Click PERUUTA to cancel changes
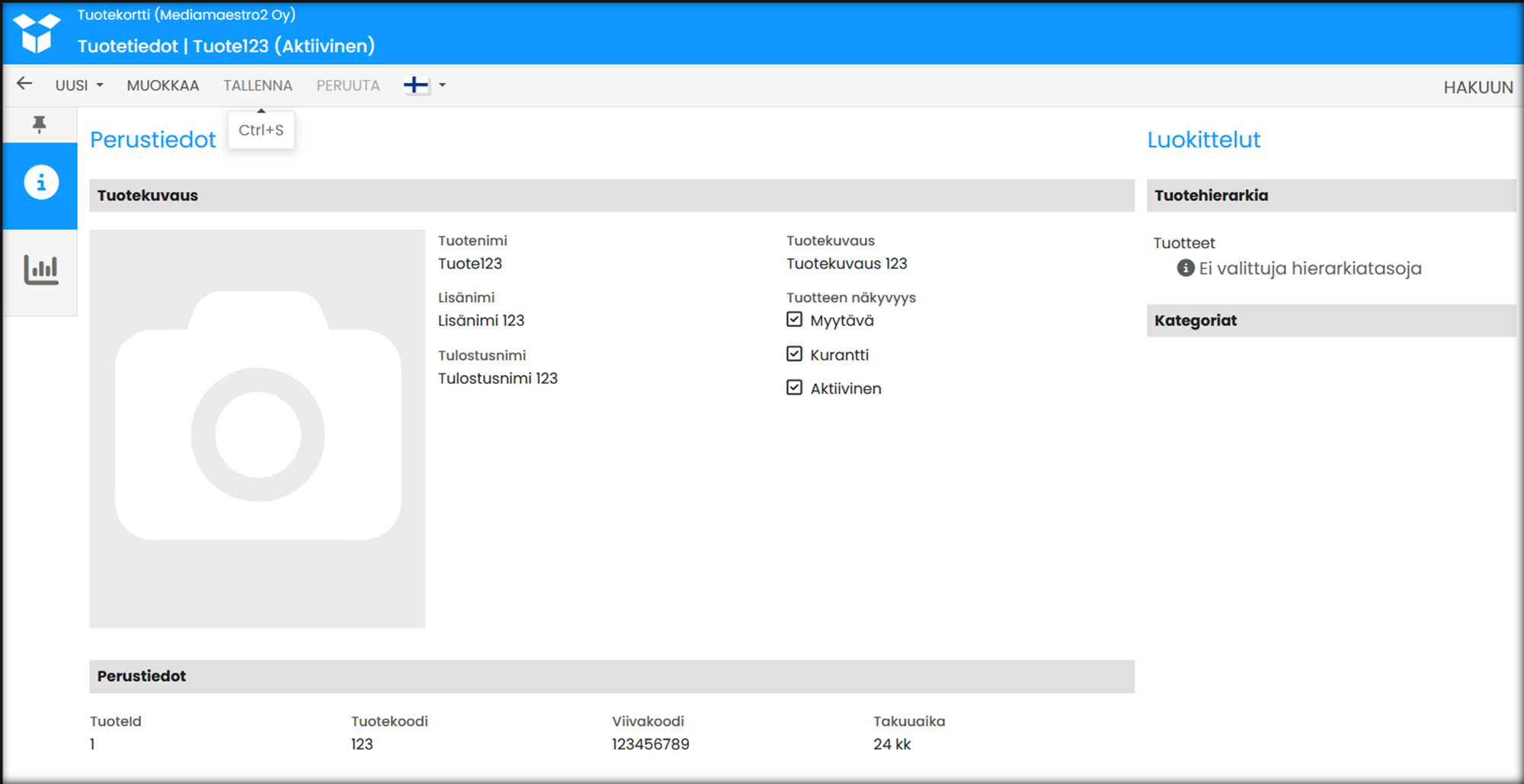The image size is (1524, 784). [348, 85]
